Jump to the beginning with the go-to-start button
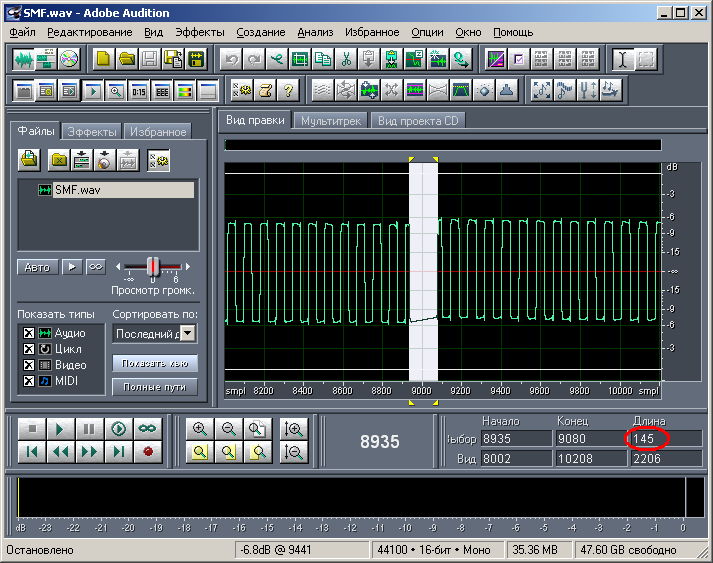The image size is (713, 563). click(32, 452)
